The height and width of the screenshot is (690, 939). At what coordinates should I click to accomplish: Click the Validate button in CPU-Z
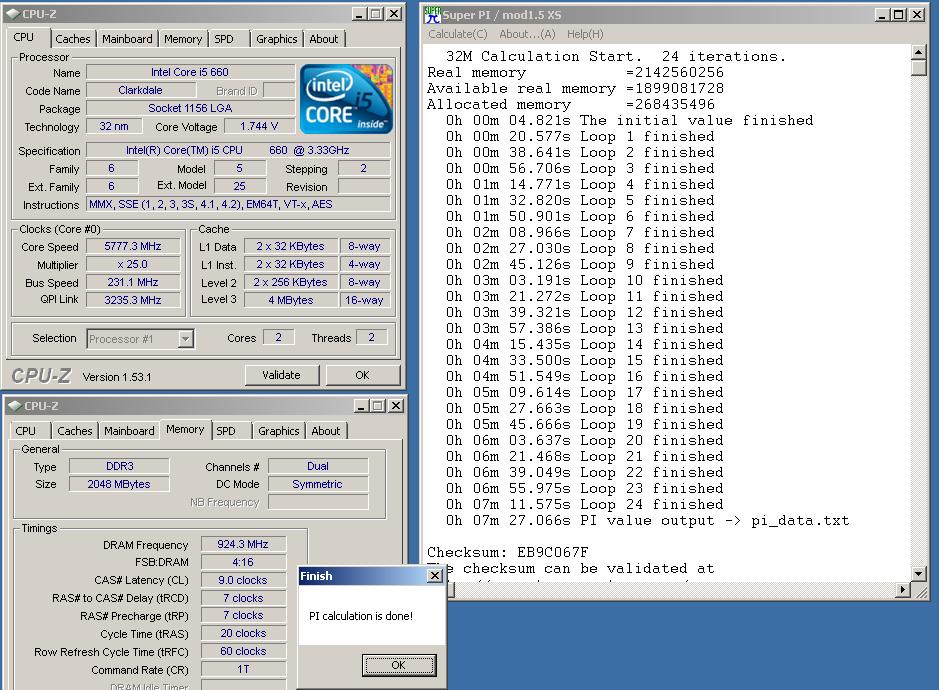pyautogui.click(x=281, y=375)
